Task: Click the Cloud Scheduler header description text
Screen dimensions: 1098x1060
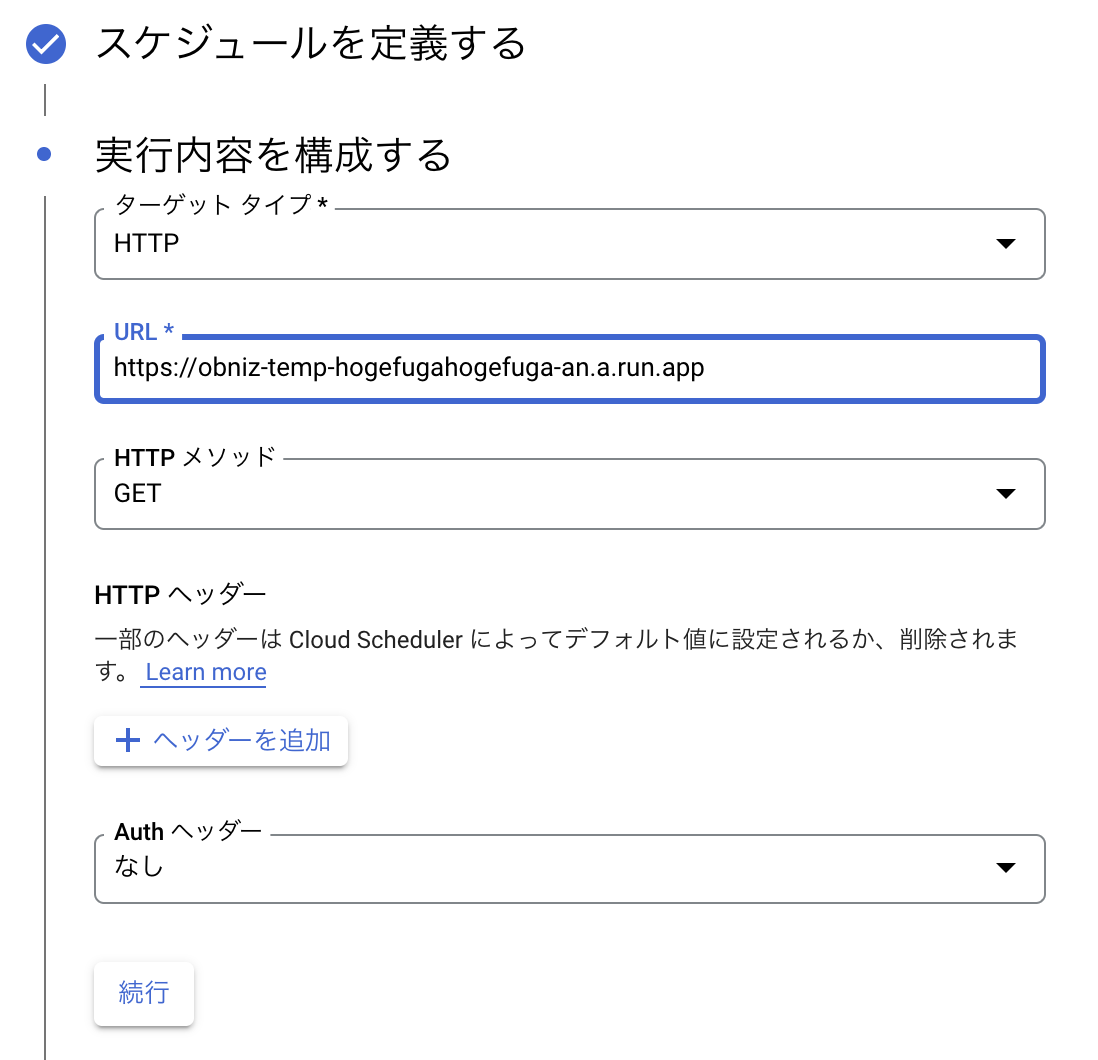Action: point(555,640)
